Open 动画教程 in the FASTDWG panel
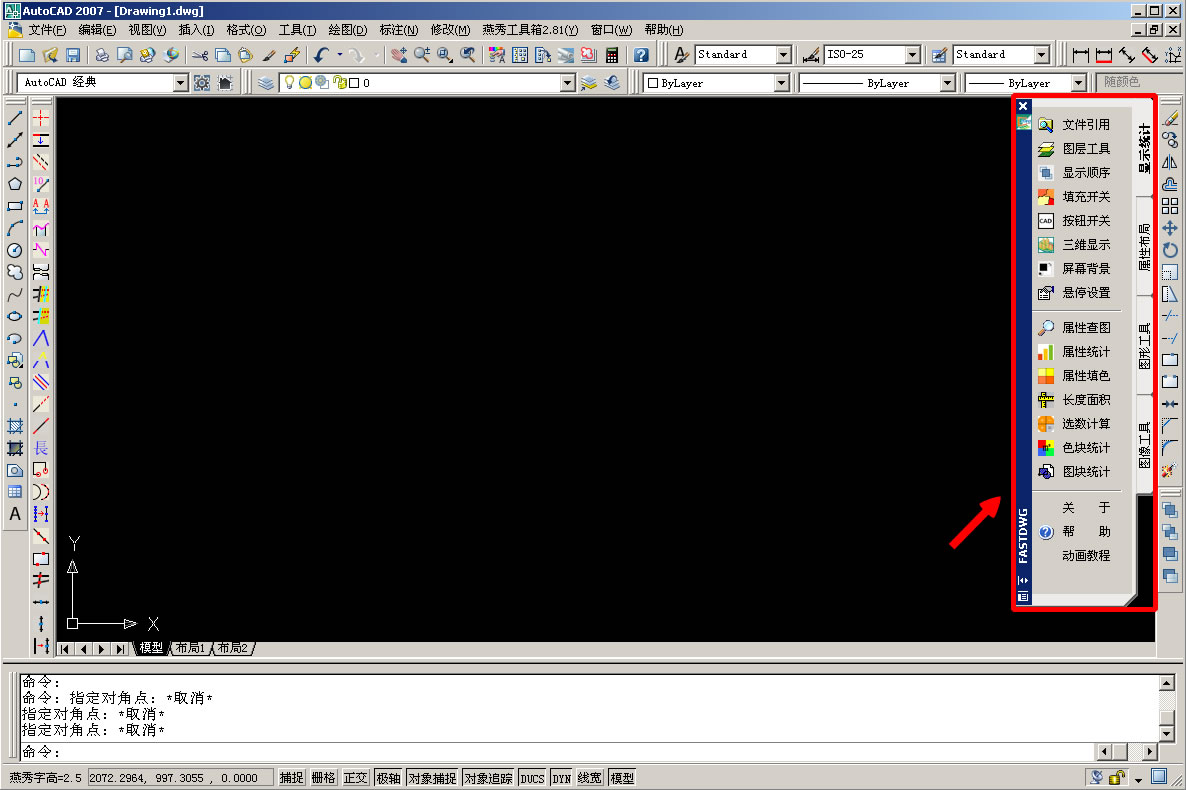 pos(1086,556)
